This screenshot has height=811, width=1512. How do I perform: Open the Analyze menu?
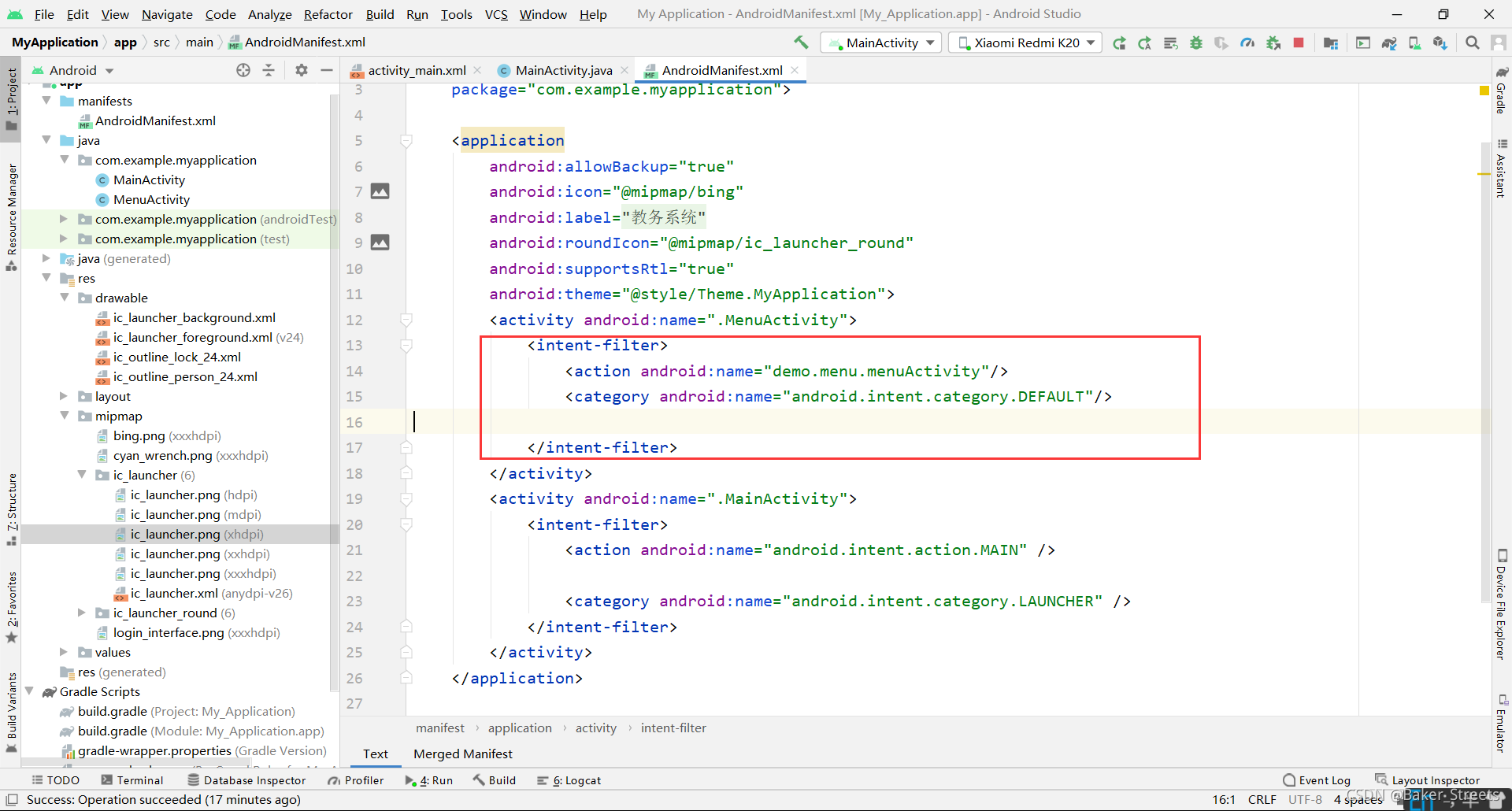click(269, 14)
